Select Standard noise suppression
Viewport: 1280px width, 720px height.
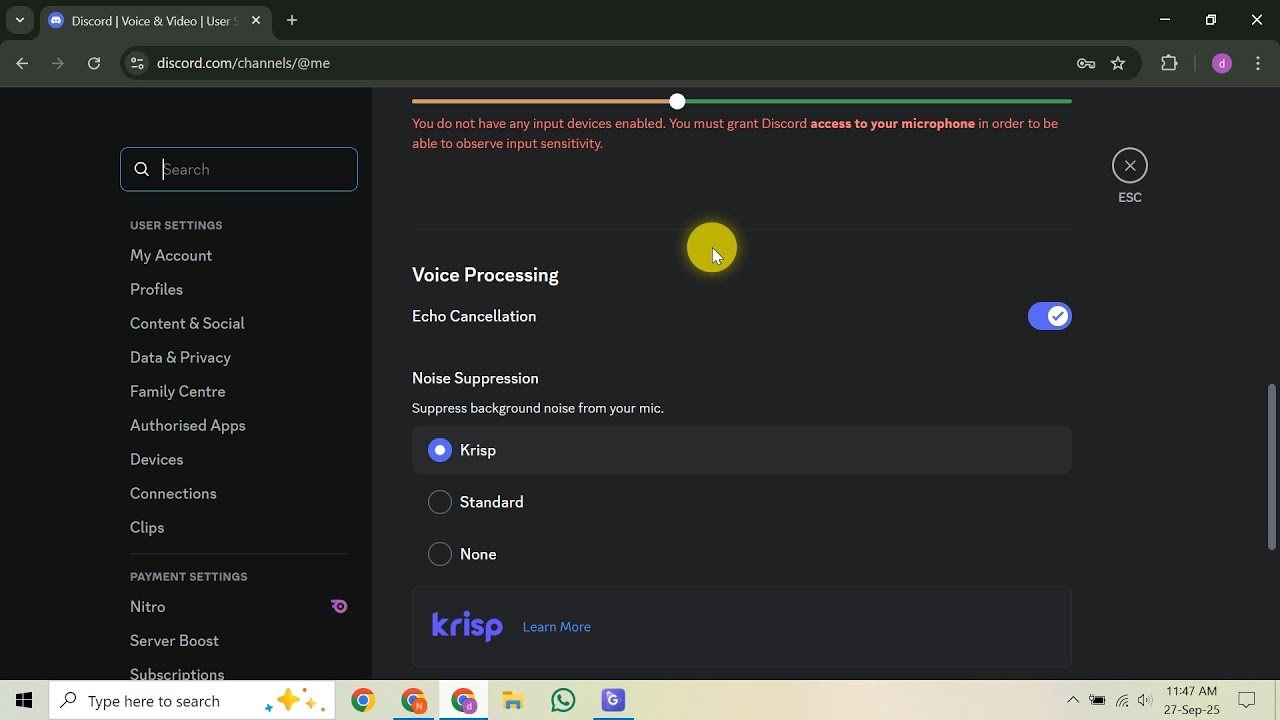click(742, 502)
